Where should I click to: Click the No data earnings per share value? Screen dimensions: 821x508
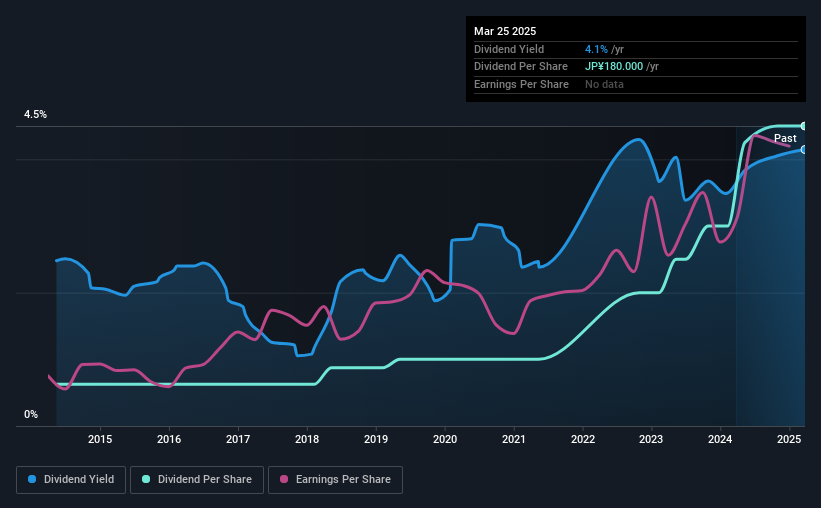tap(604, 84)
